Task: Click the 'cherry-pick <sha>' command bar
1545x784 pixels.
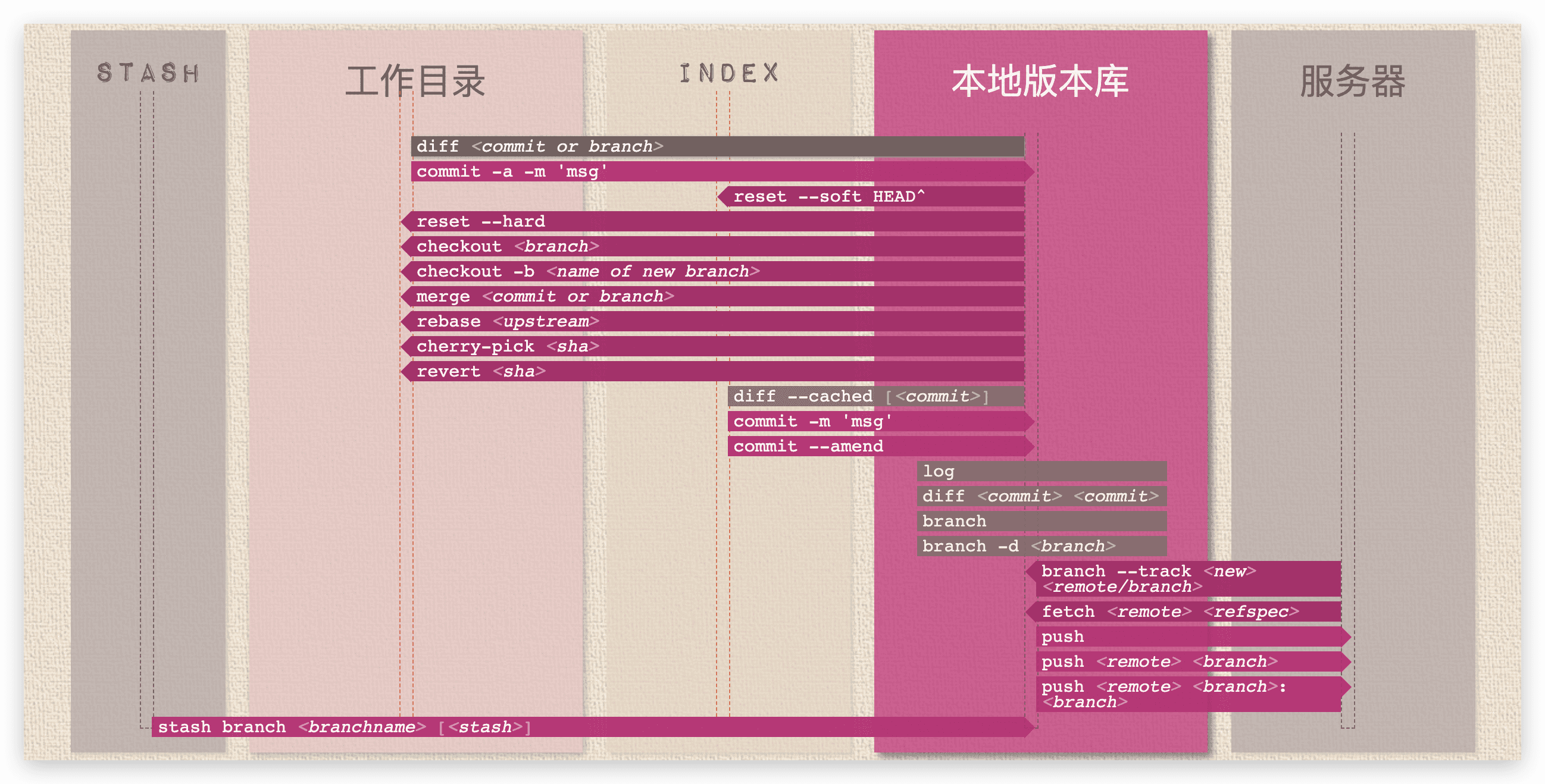Action: tap(712, 346)
